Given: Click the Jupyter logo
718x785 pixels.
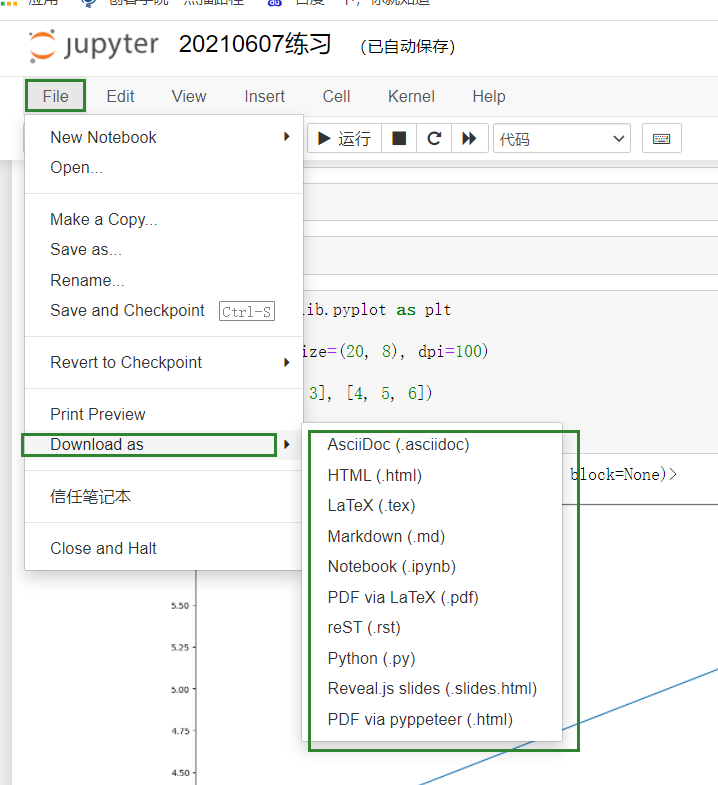Looking at the screenshot, I should (x=94, y=46).
